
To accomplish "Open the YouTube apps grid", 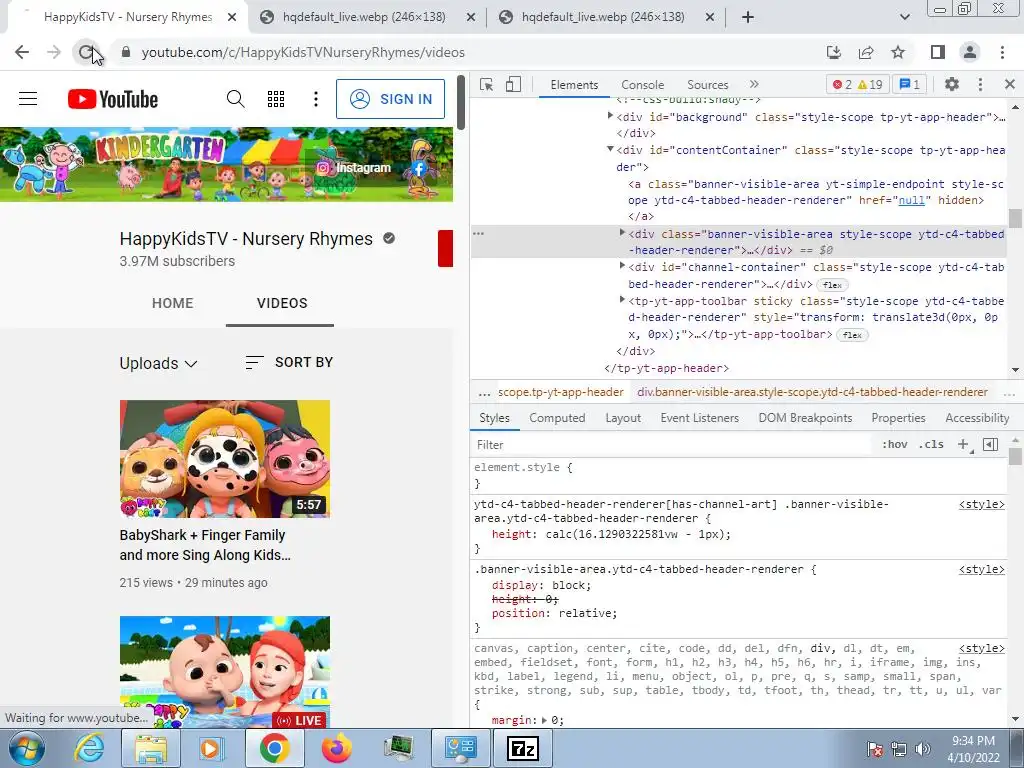I will point(276,99).
